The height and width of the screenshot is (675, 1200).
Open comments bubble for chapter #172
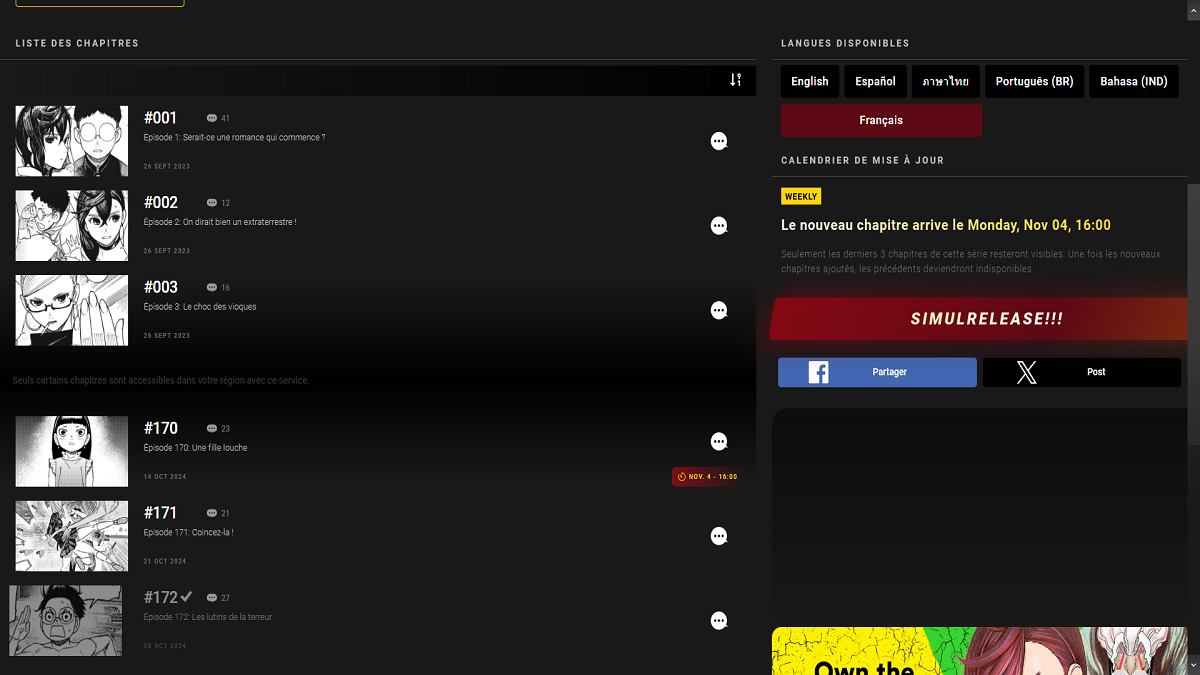[x=718, y=621]
